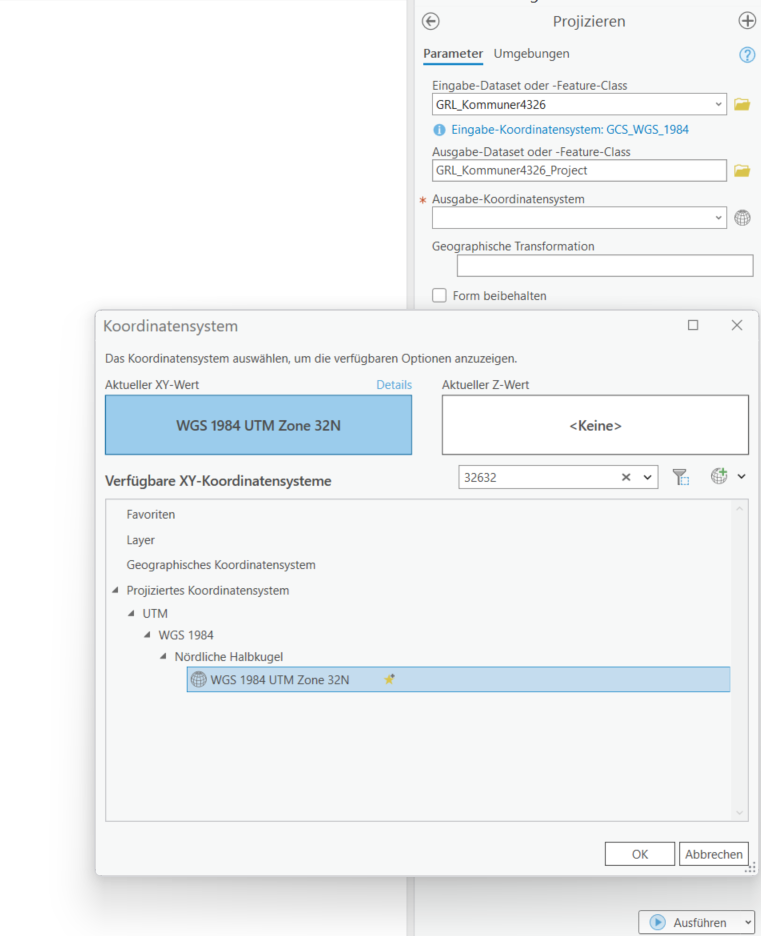Open search history dropdown of 32632 box
This screenshot has height=936, width=761.
tap(647, 477)
